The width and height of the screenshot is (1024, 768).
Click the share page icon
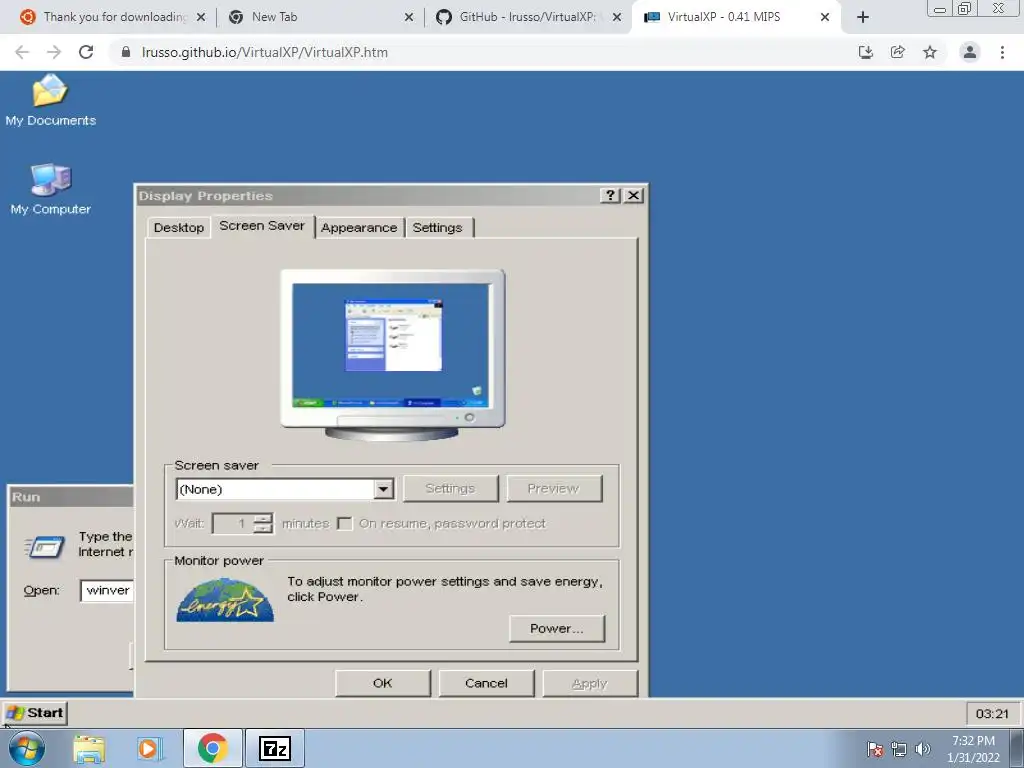tap(898, 52)
